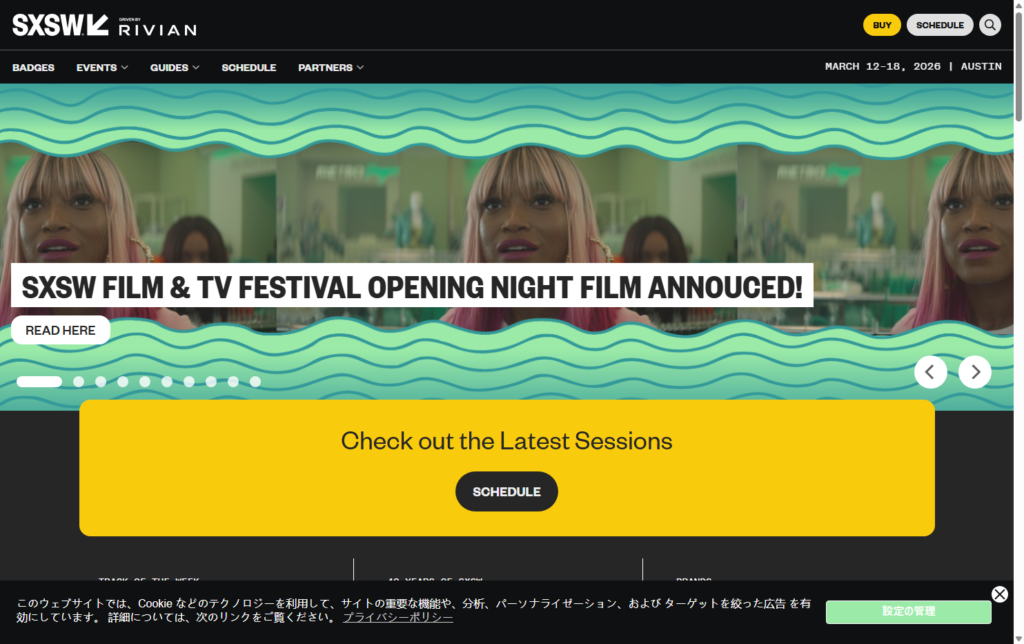Image resolution: width=1024 pixels, height=644 pixels.
Task: Click the green cookie settings button
Action: [x=908, y=611]
